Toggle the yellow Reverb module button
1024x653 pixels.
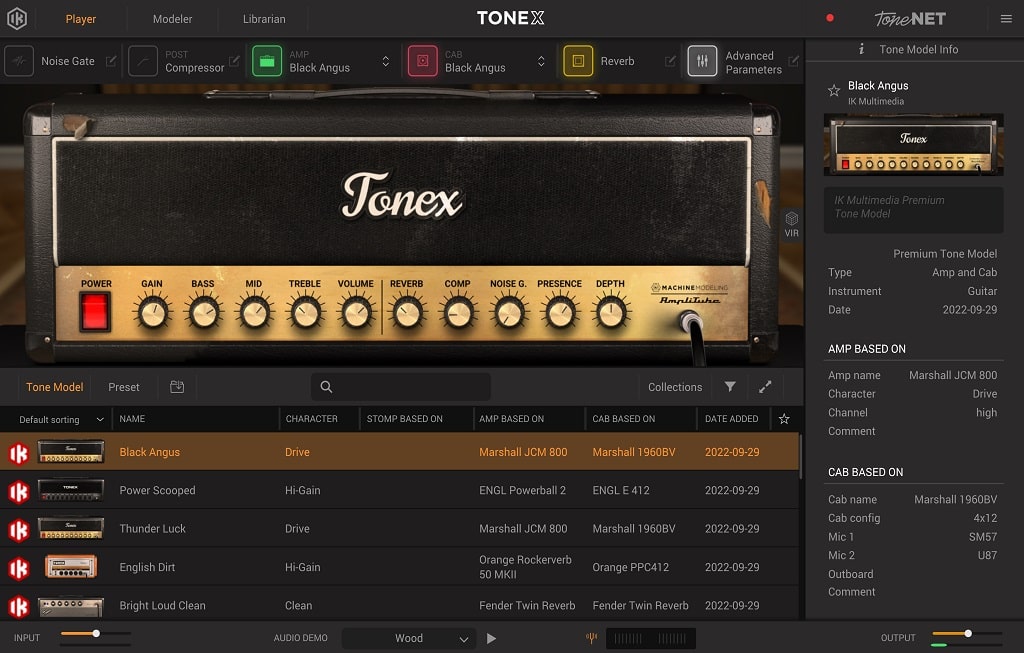578,61
